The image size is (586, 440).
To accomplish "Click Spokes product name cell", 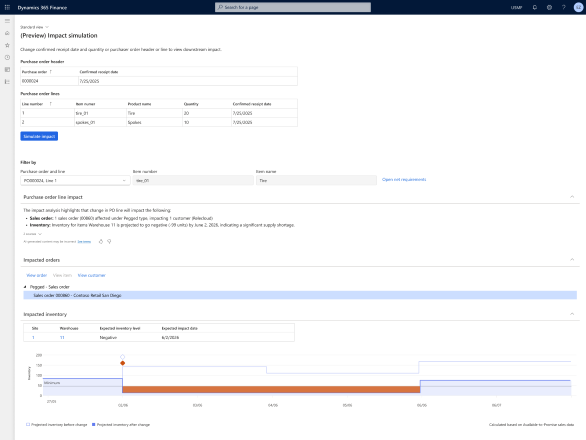I will (x=154, y=122).
